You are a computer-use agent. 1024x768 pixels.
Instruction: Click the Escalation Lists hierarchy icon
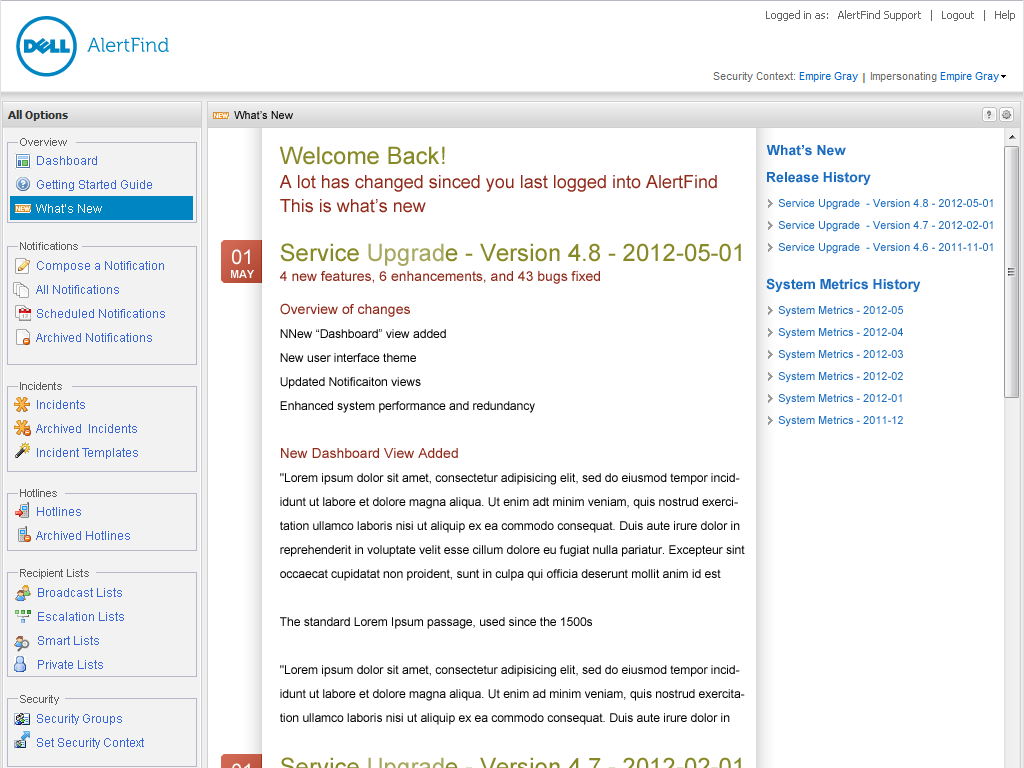[x=23, y=616]
